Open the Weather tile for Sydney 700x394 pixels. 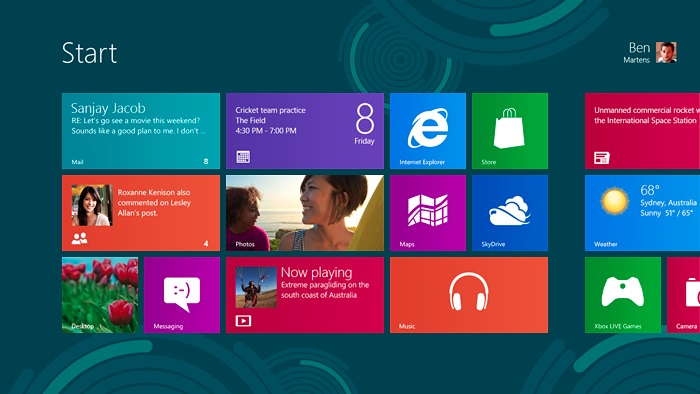click(x=642, y=213)
